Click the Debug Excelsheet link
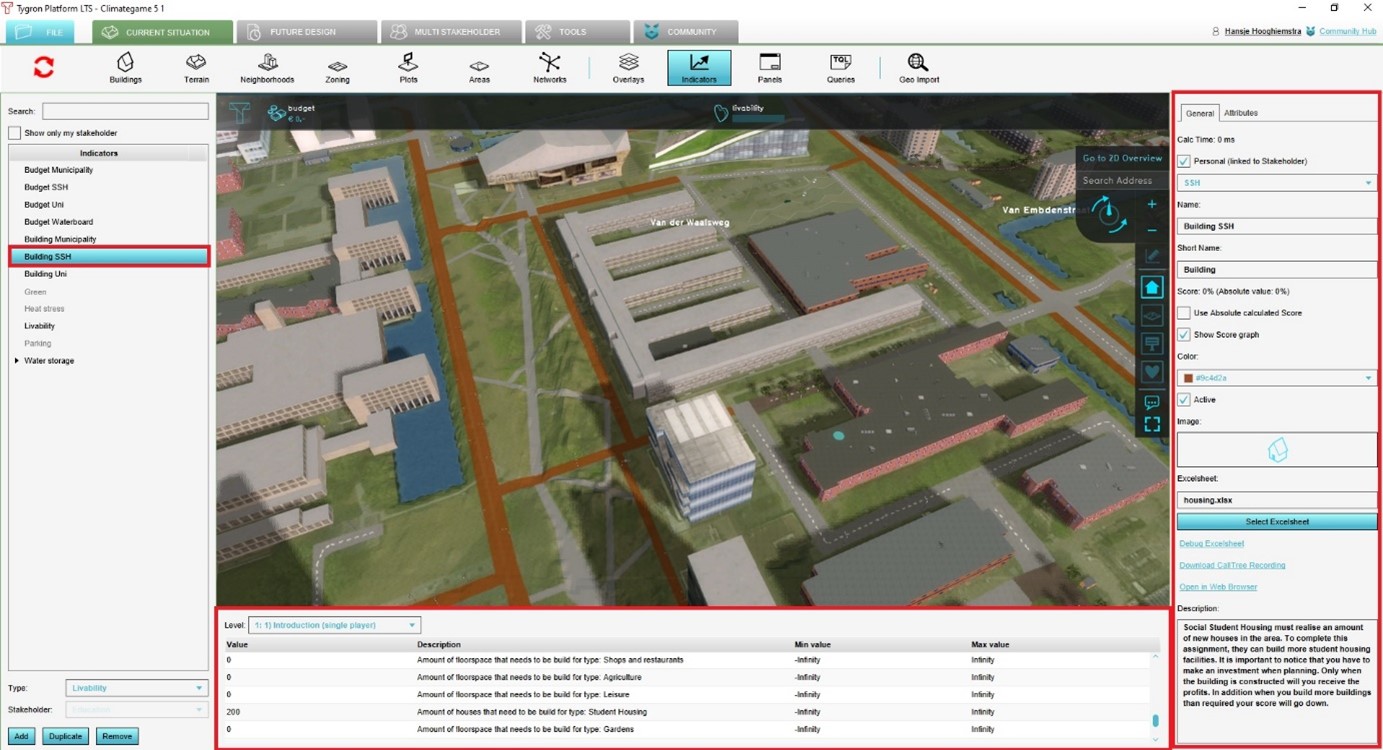The image size is (1383, 750). (1211, 544)
